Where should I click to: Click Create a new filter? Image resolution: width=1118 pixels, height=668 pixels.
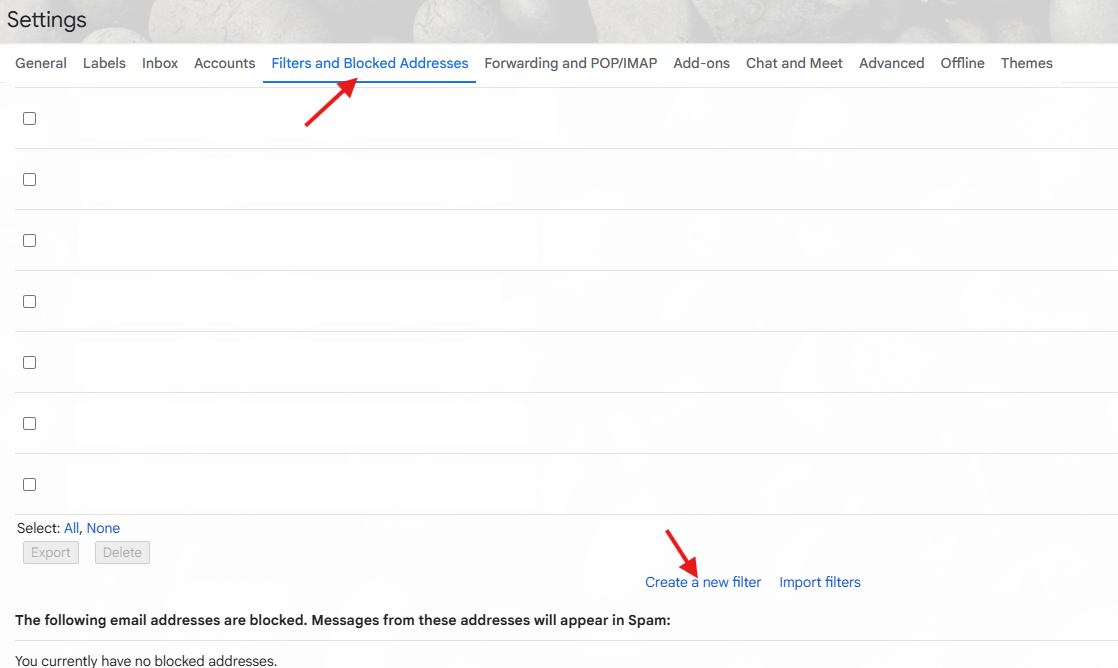[x=703, y=582]
